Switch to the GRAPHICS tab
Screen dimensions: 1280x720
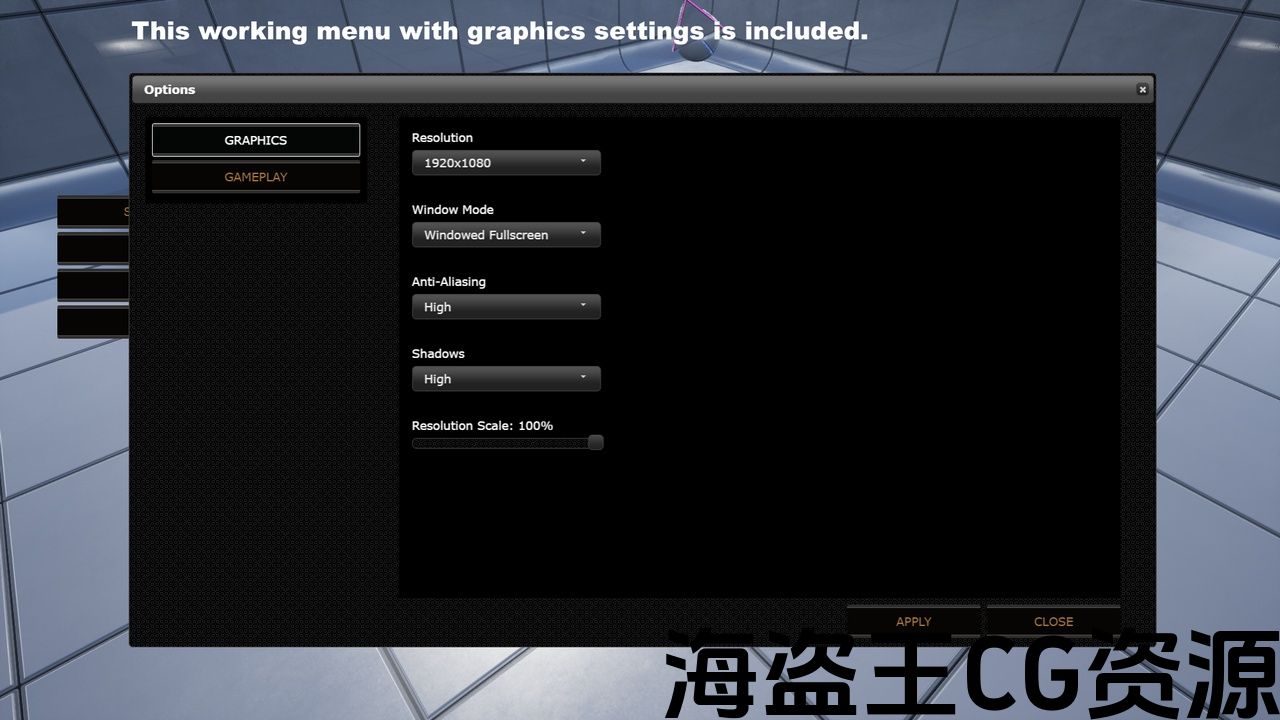point(256,141)
